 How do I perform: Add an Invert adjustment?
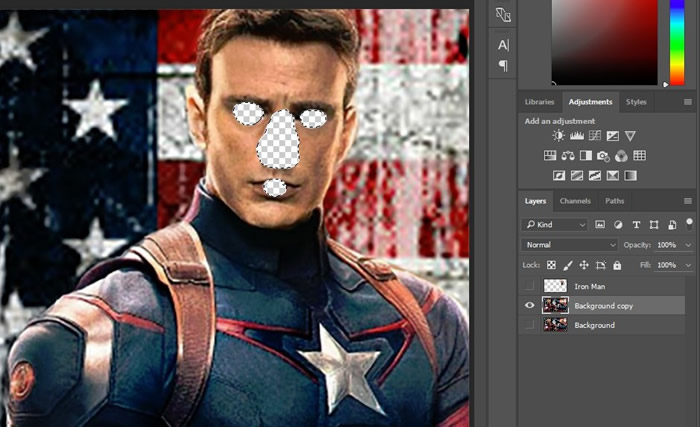pyautogui.click(x=559, y=176)
